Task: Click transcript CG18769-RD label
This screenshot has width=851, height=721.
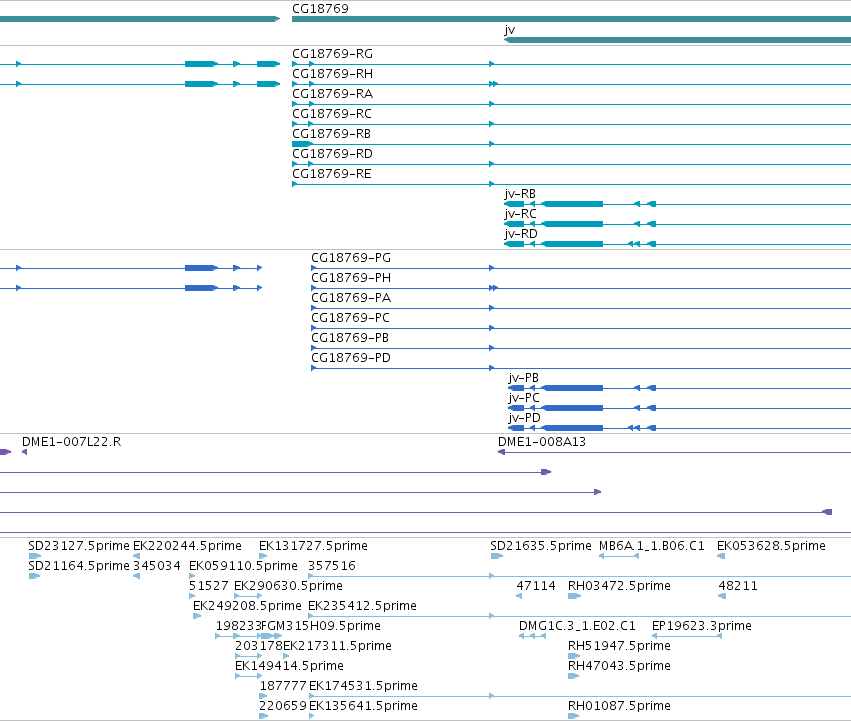Action: pos(332,154)
